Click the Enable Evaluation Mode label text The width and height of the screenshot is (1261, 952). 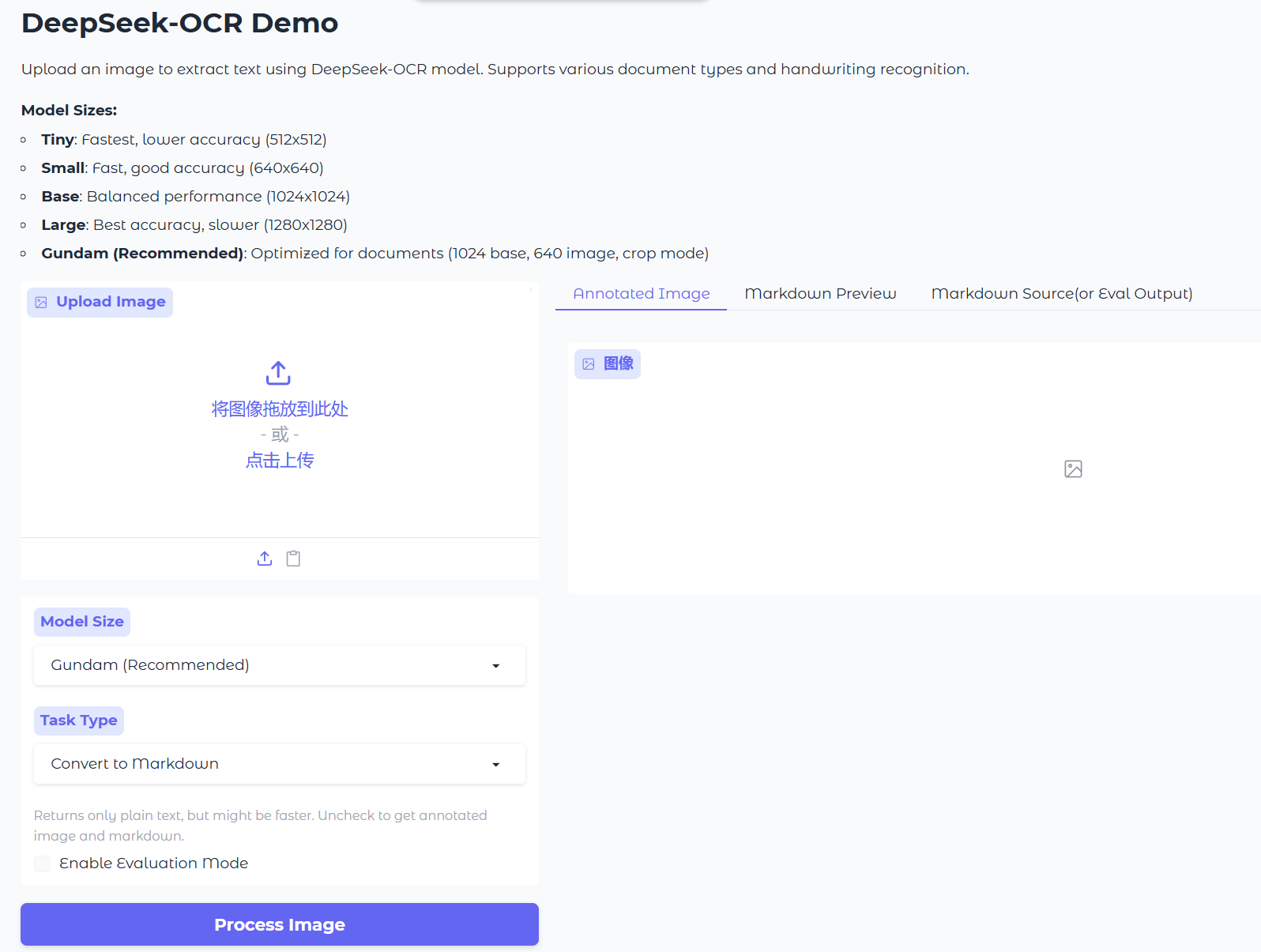click(153, 864)
